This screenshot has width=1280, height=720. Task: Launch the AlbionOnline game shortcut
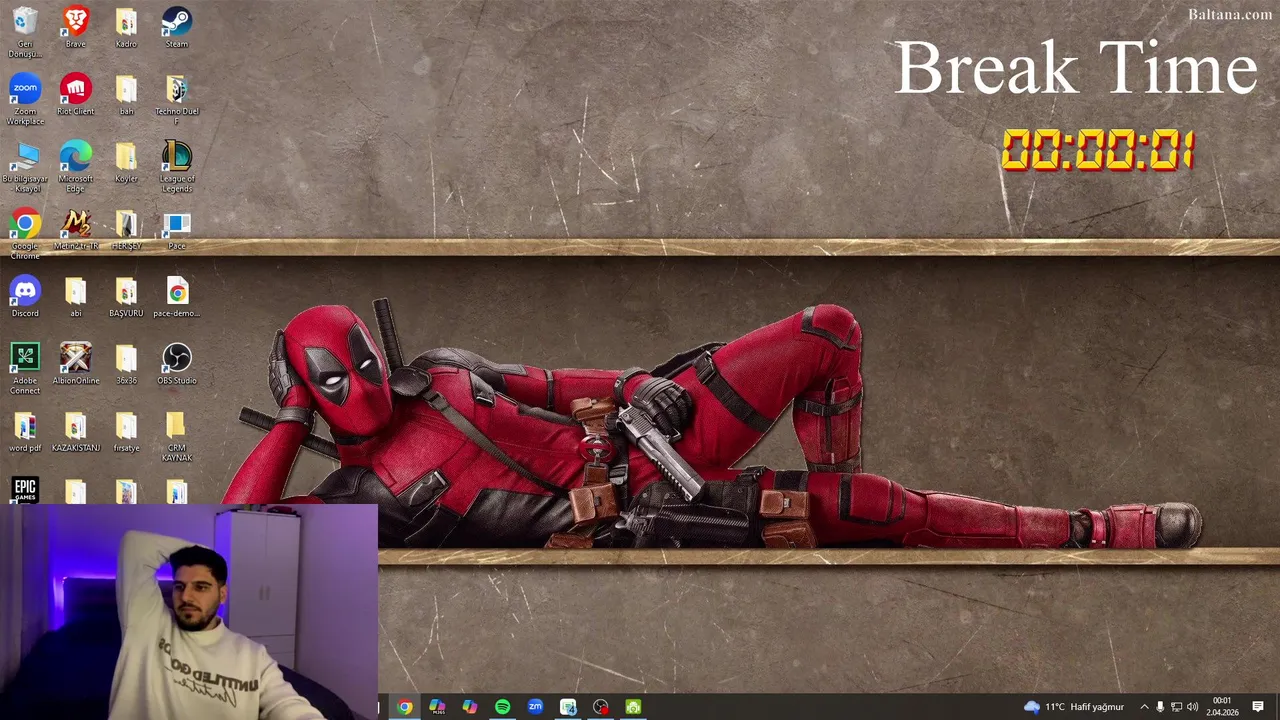point(76,364)
